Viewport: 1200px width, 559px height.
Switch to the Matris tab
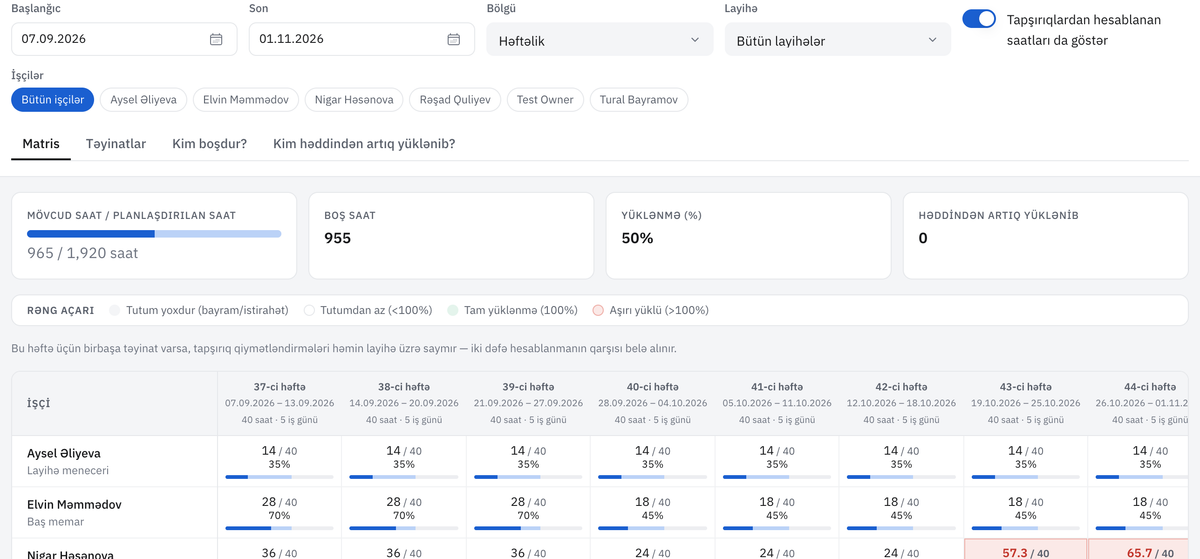[x=41, y=144]
